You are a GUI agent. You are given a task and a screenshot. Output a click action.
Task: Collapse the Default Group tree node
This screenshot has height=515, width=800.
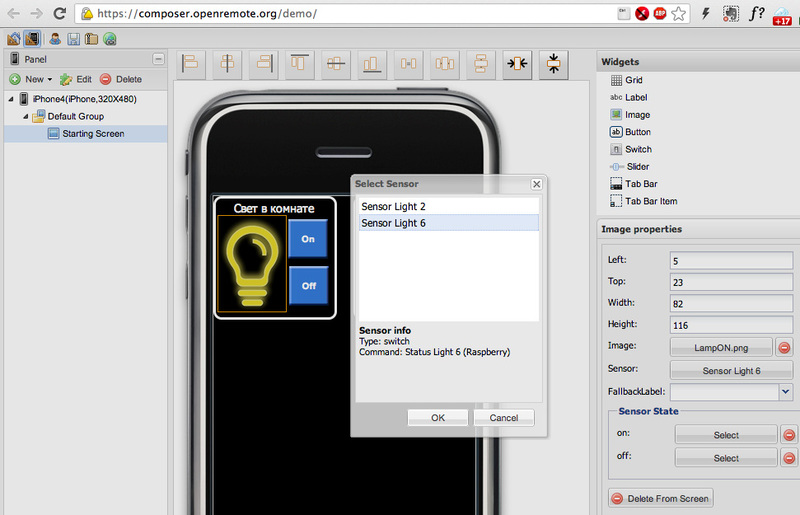[26, 116]
